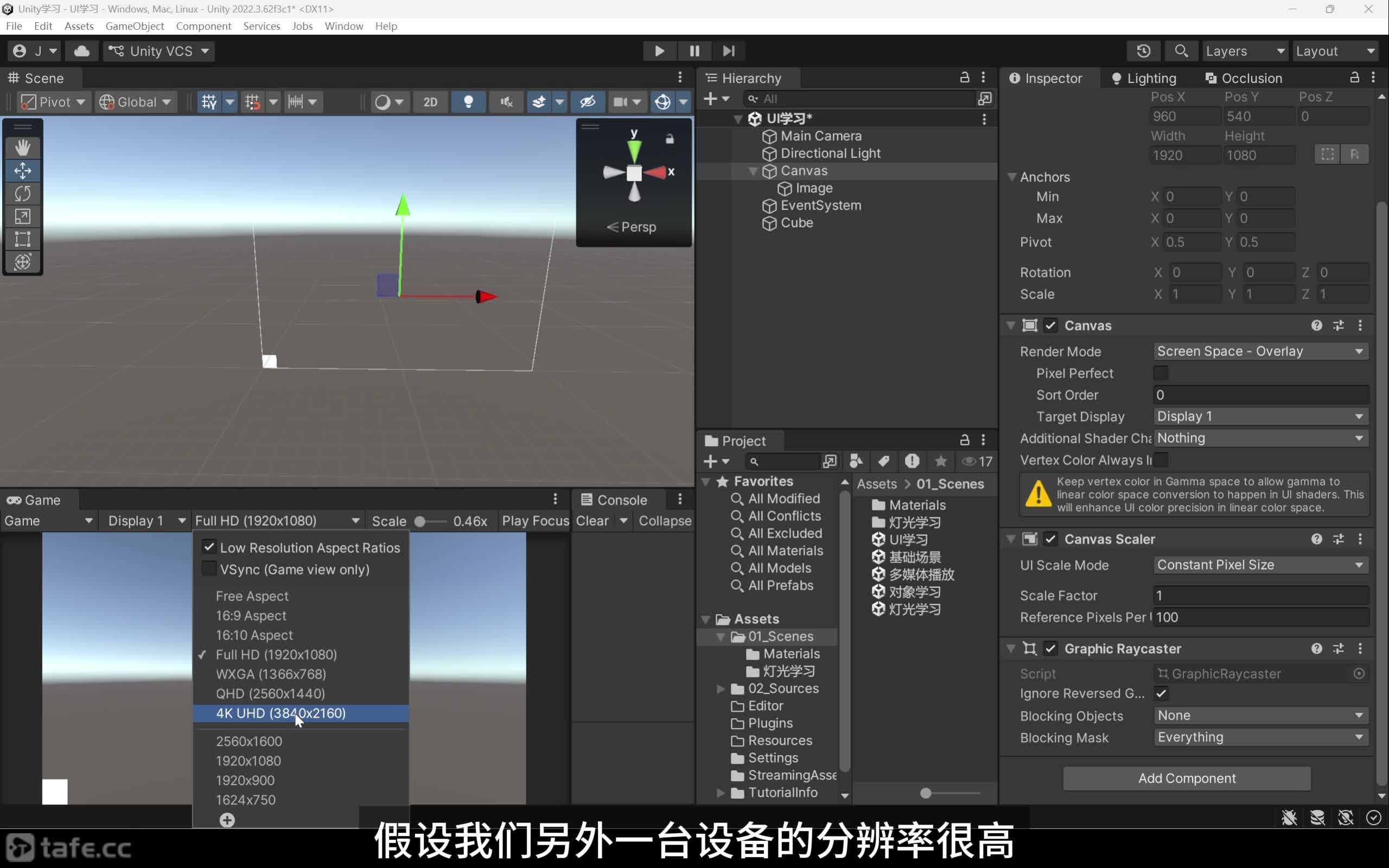Viewport: 1389px width, 868px height.
Task: Click the Project search by type icon
Action: [856, 461]
